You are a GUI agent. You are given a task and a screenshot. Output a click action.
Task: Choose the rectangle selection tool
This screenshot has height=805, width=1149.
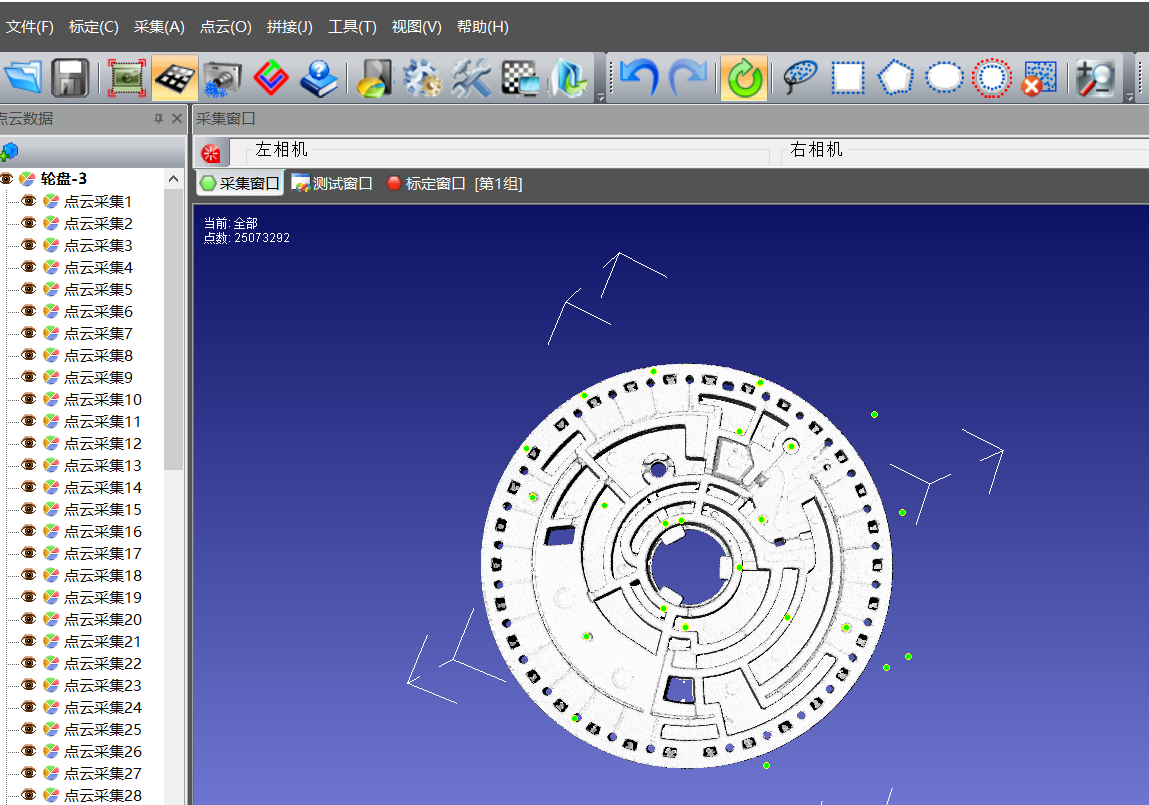848,78
